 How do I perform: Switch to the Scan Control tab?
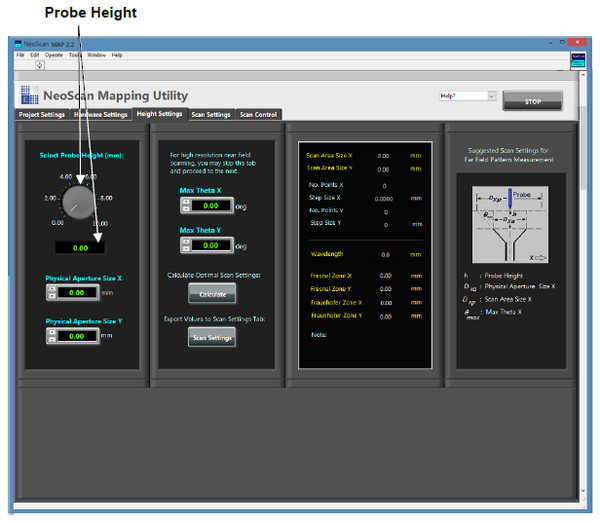click(259, 115)
